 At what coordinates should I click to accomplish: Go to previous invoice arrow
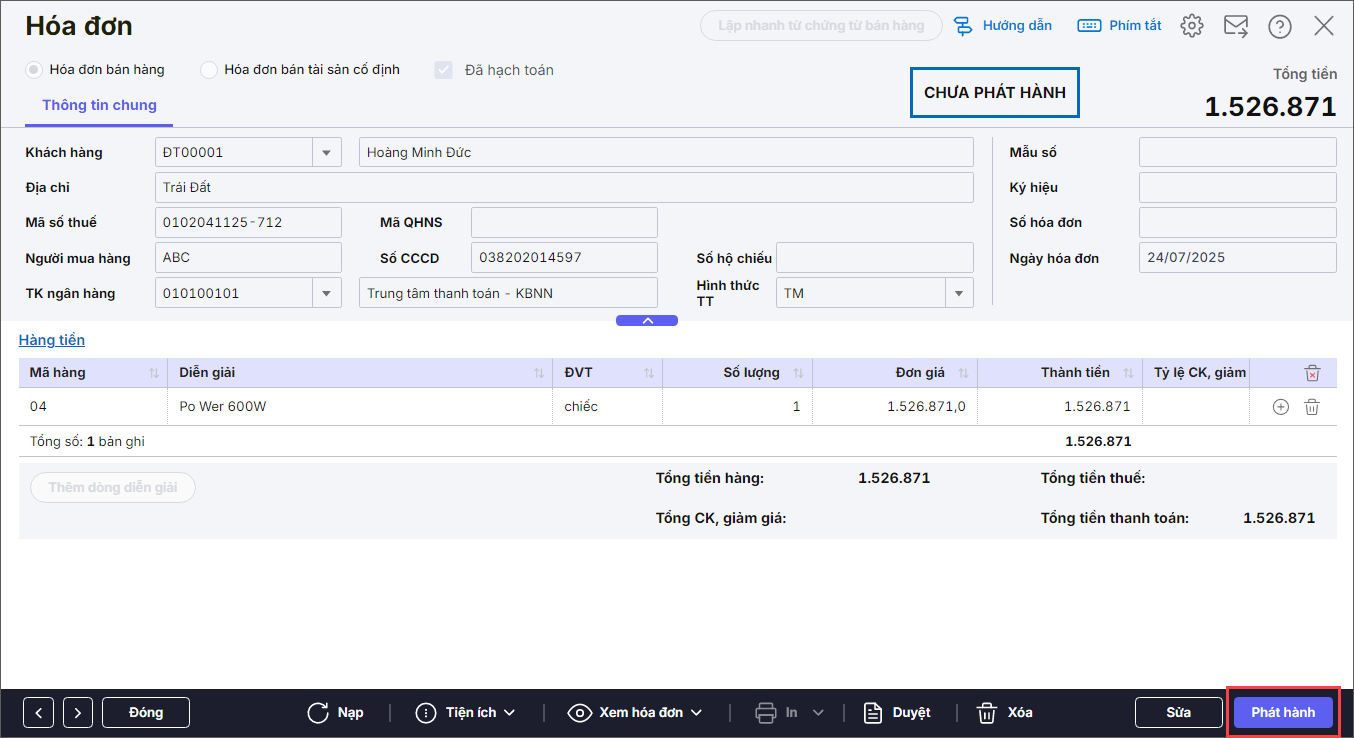[x=38, y=712]
